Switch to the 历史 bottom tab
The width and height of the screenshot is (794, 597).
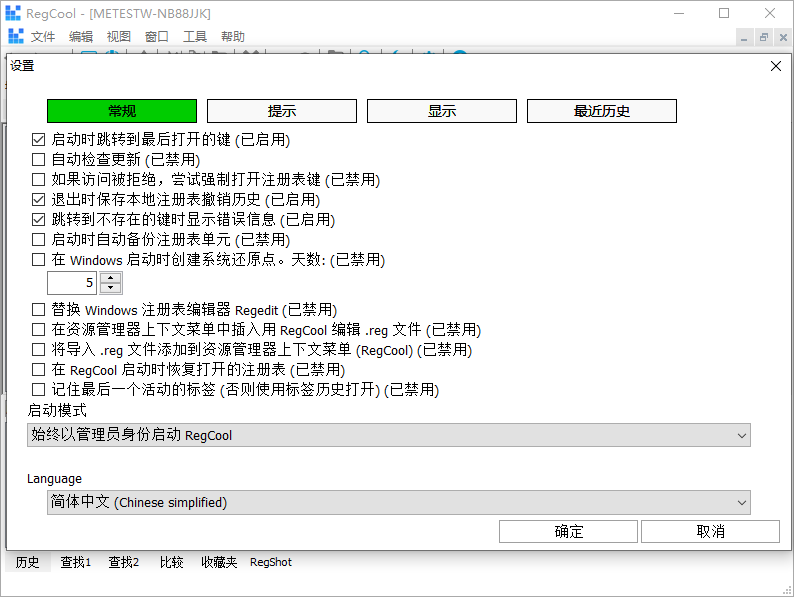27,562
